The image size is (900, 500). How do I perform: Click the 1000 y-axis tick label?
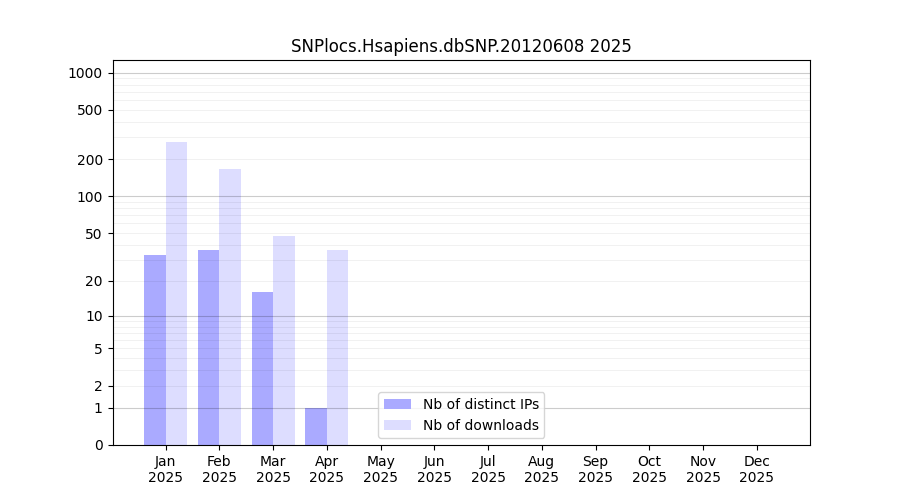point(85,73)
